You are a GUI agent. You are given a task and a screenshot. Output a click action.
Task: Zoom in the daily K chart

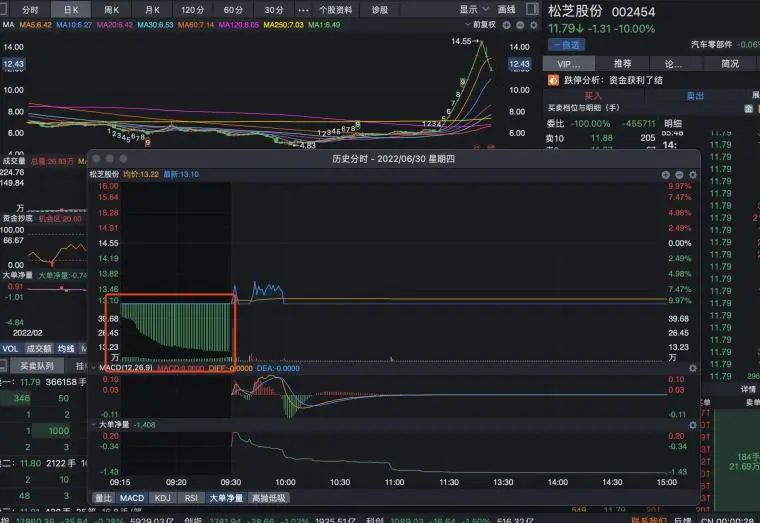(x=507, y=25)
